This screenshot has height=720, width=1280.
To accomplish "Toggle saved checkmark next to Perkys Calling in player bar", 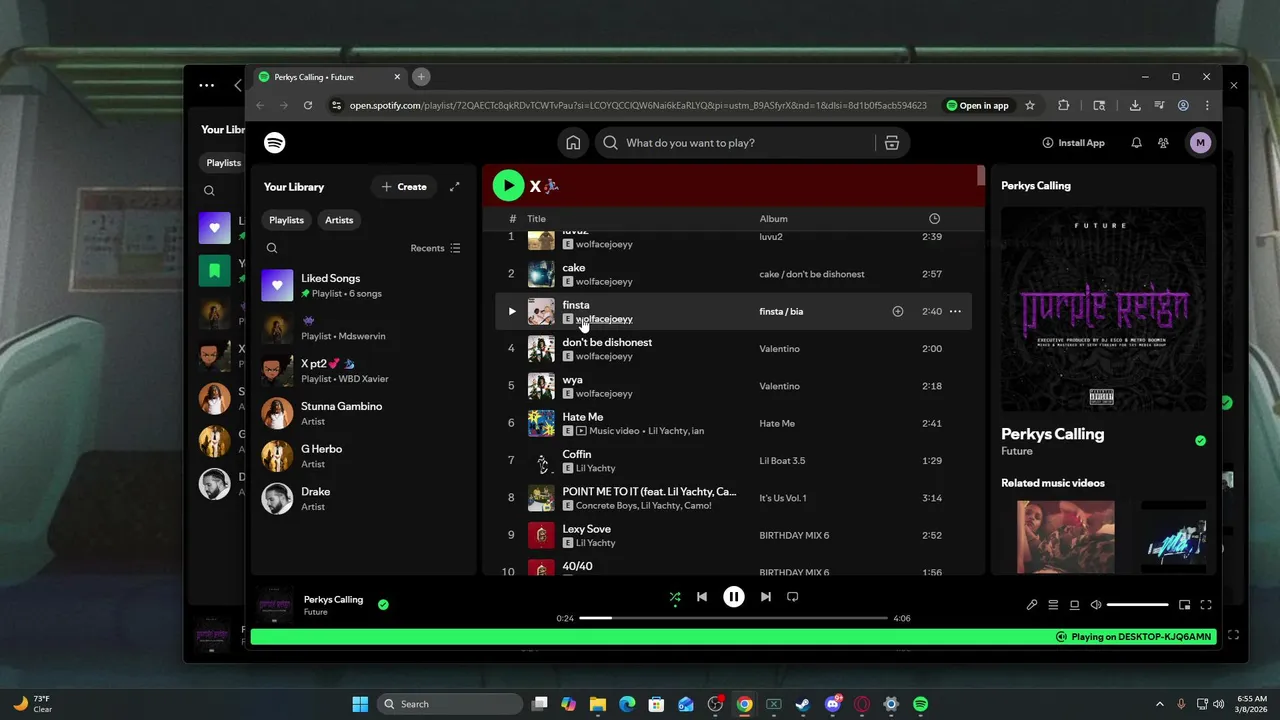I will click(x=383, y=604).
